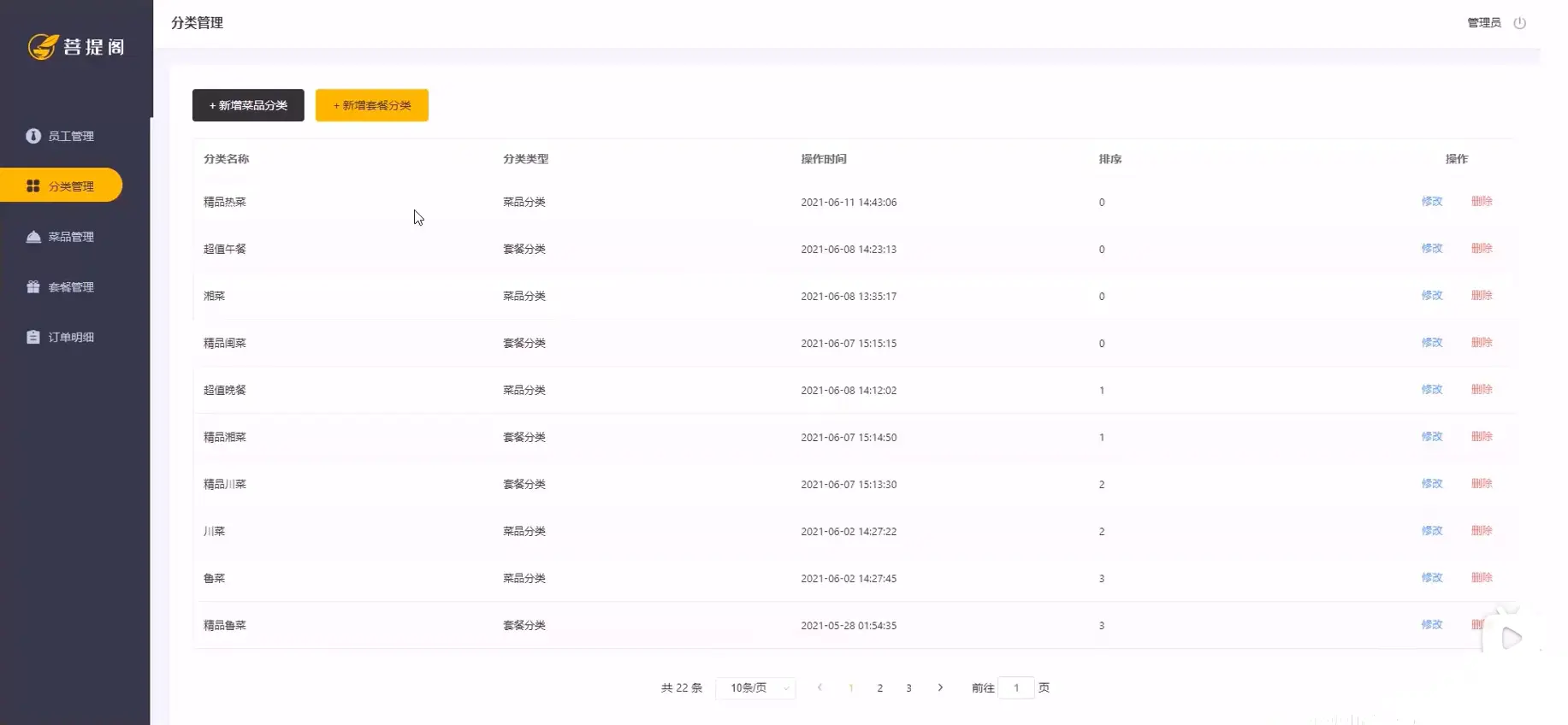Open 菜品管理 from the sidebar
Screen dimensions: 1568x725
pyautogui.click(x=71, y=237)
